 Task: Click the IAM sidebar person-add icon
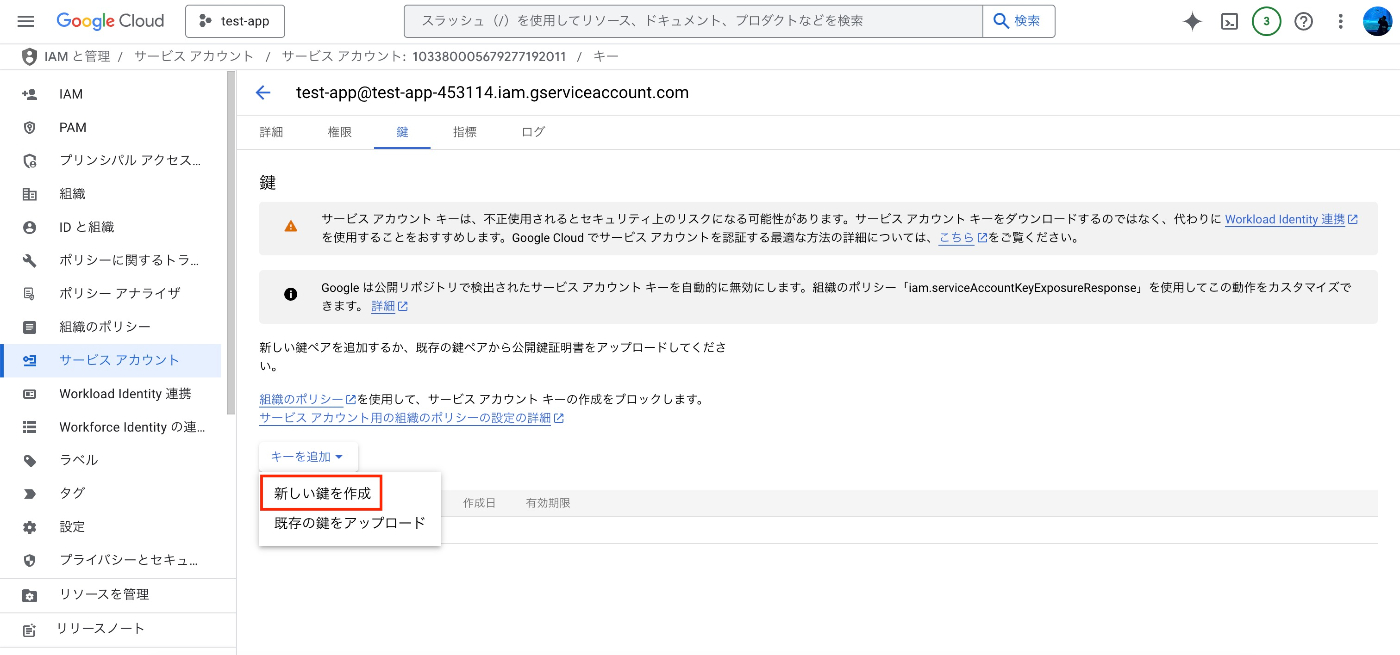(29, 94)
